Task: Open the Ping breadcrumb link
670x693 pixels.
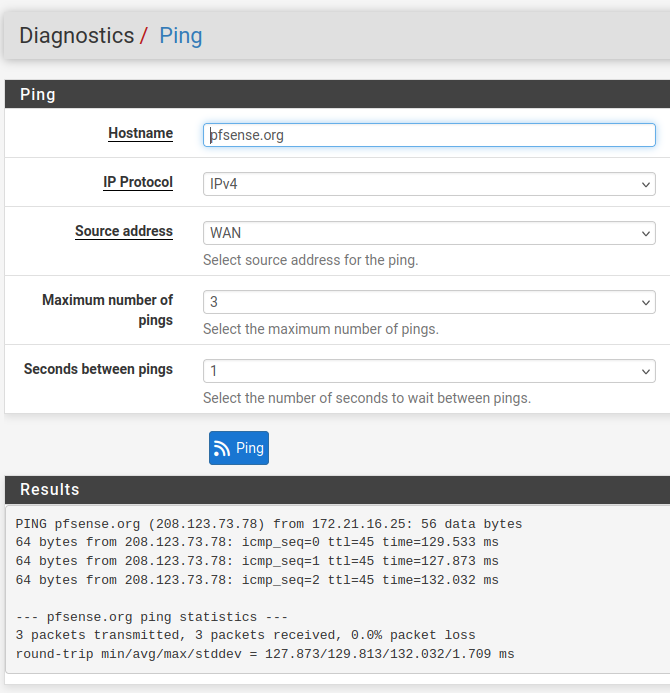Action: click(x=181, y=36)
